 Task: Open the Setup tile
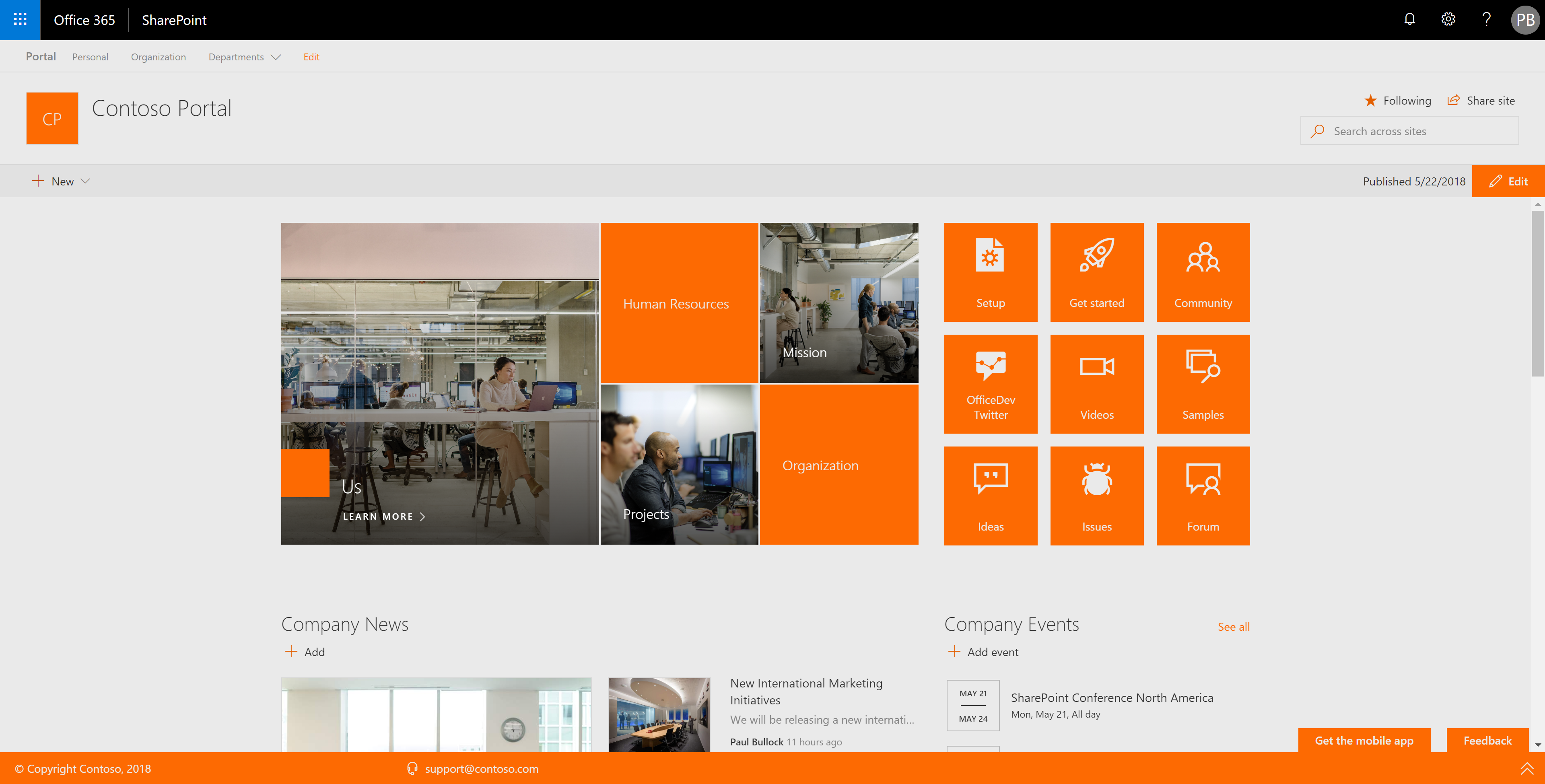pyautogui.click(x=990, y=272)
